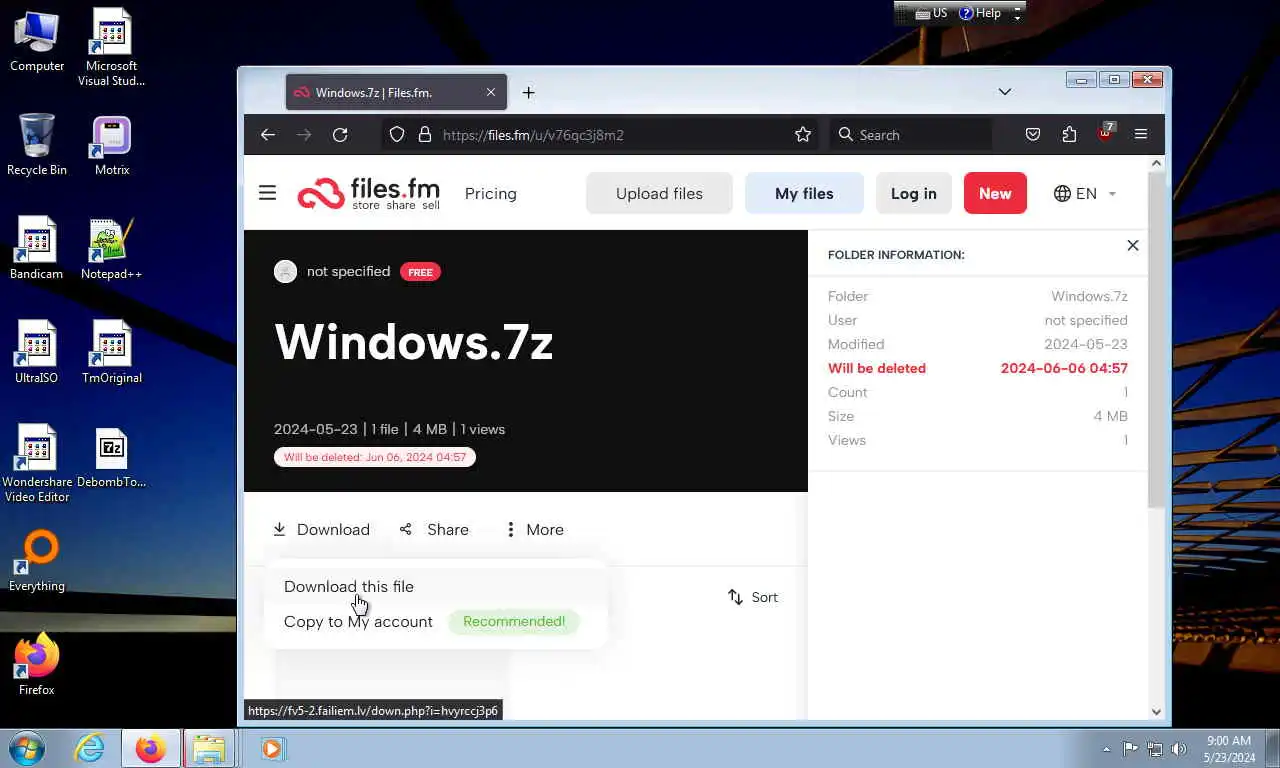1280x768 pixels.
Task: Click the 'Will be deleted: Jun 06, 2024 04:57' label
Action: tap(375, 457)
